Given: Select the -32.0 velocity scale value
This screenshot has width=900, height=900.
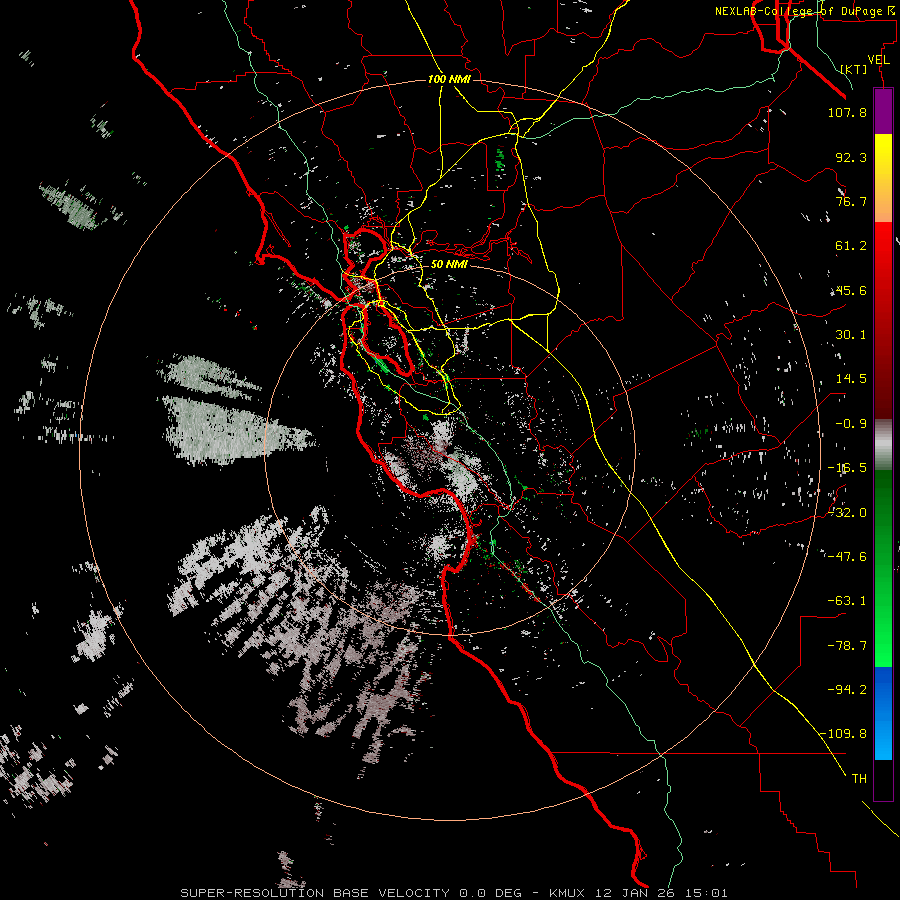Looking at the screenshot, I should [847, 513].
